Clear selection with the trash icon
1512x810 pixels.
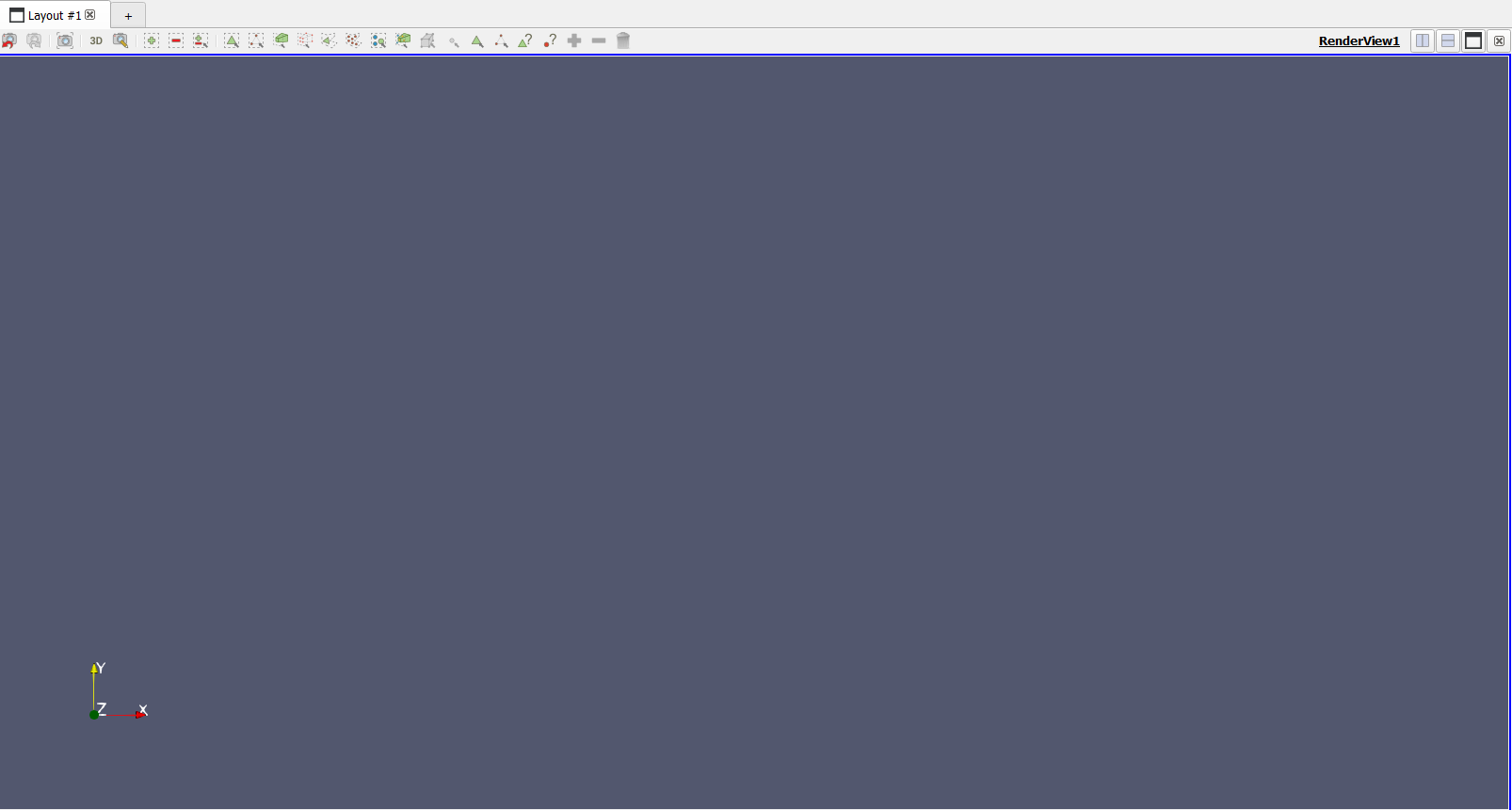pyautogui.click(x=623, y=40)
